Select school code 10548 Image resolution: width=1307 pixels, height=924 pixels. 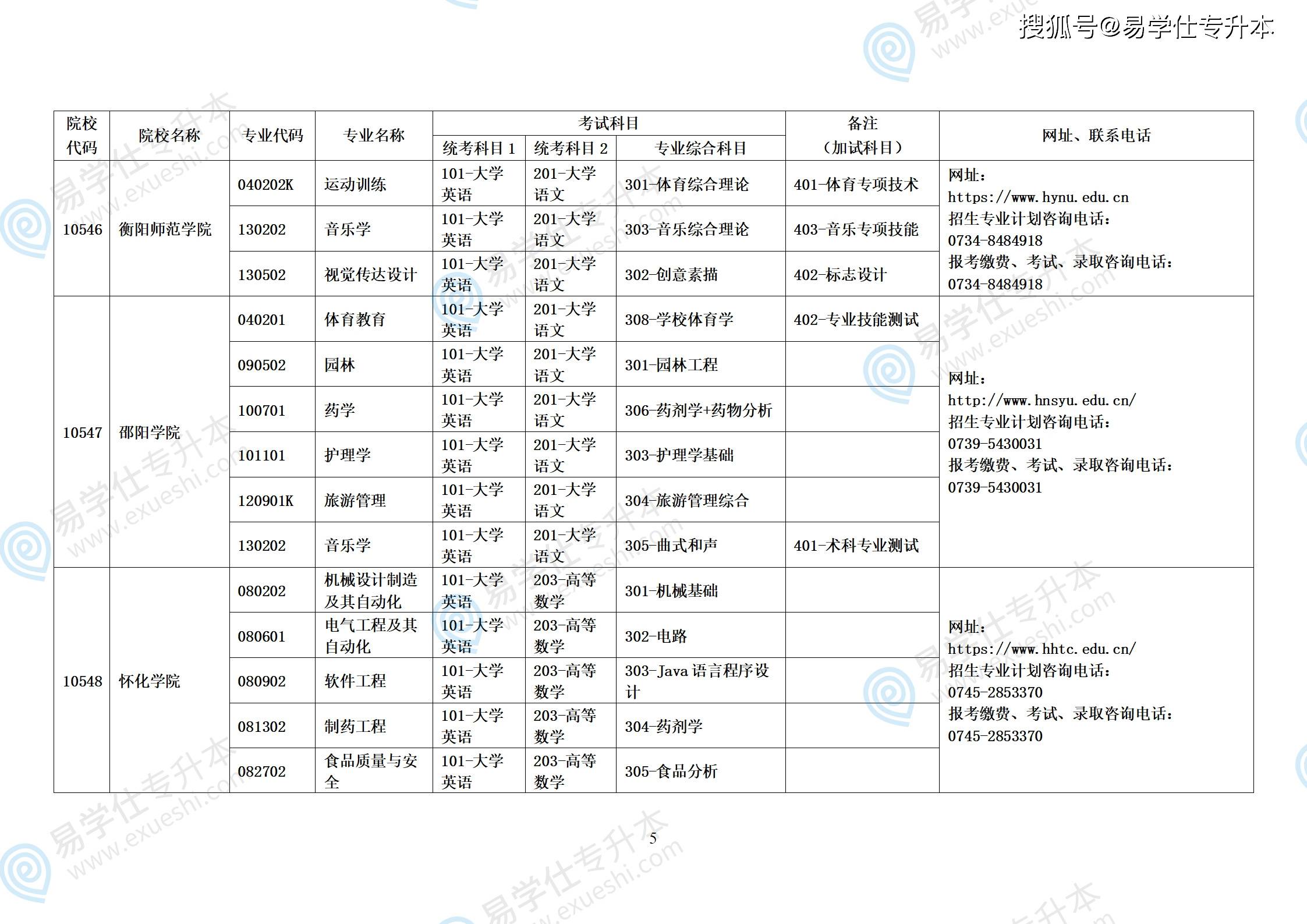(x=82, y=681)
